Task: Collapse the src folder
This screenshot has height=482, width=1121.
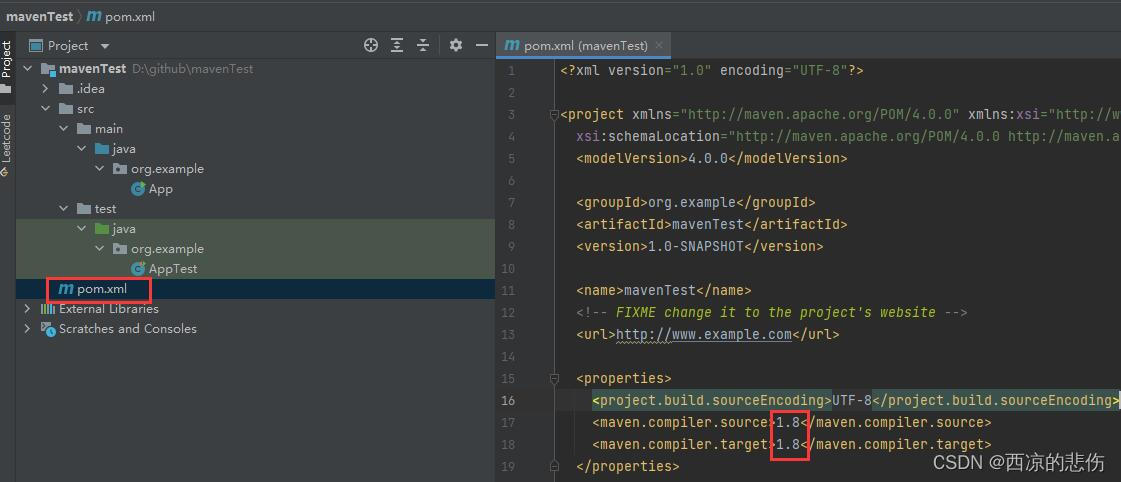Action: [x=45, y=109]
